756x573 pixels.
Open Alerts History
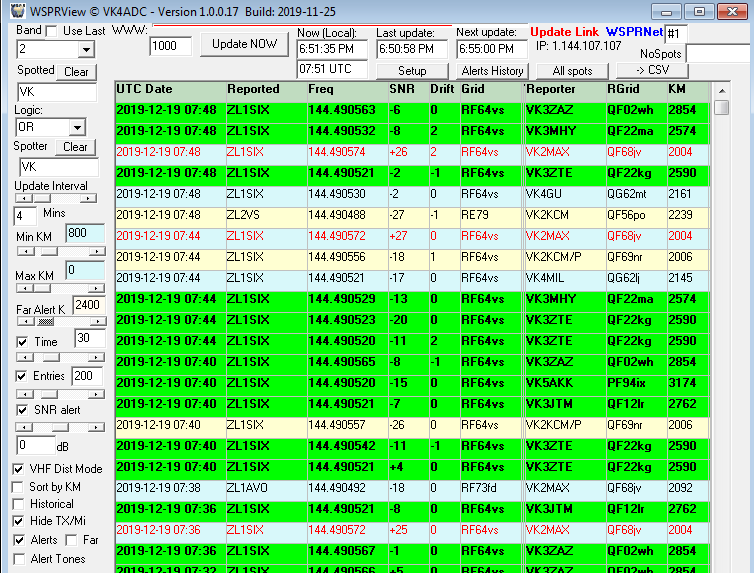pyautogui.click(x=492, y=71)
